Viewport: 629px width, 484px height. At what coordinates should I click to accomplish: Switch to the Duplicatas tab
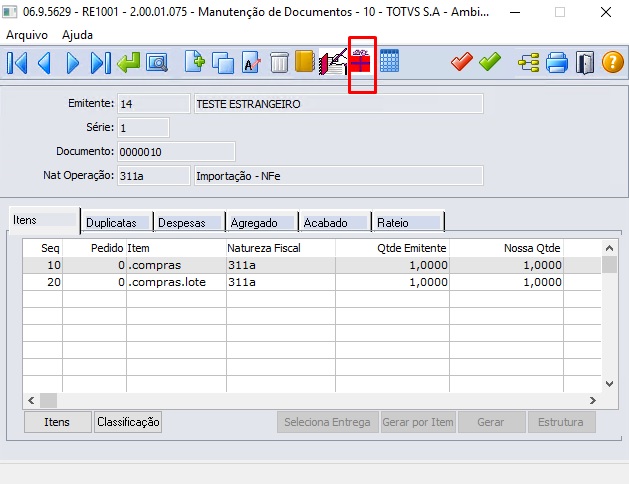pos(117,223)
